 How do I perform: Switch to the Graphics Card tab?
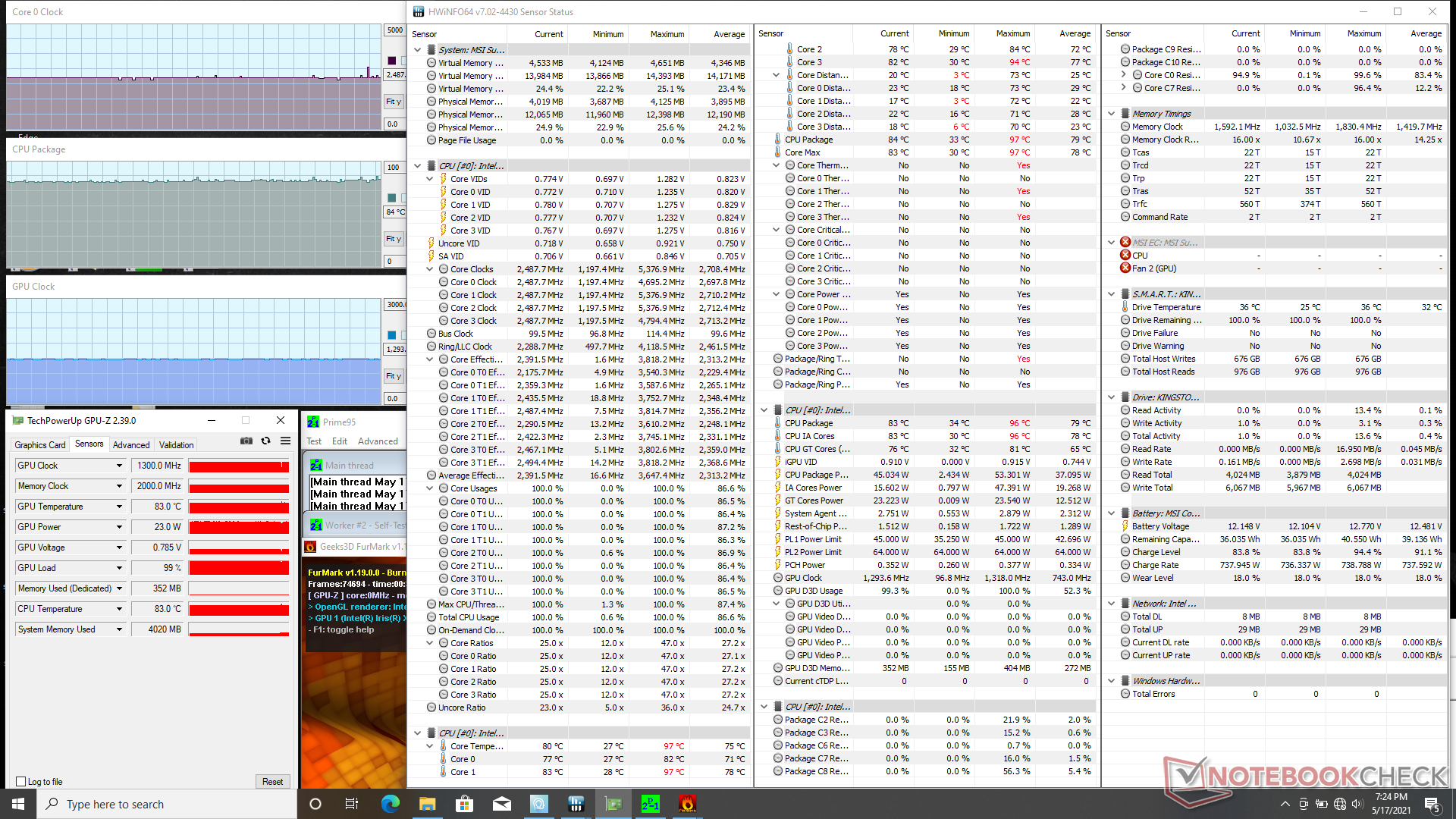tap(40, 445)
